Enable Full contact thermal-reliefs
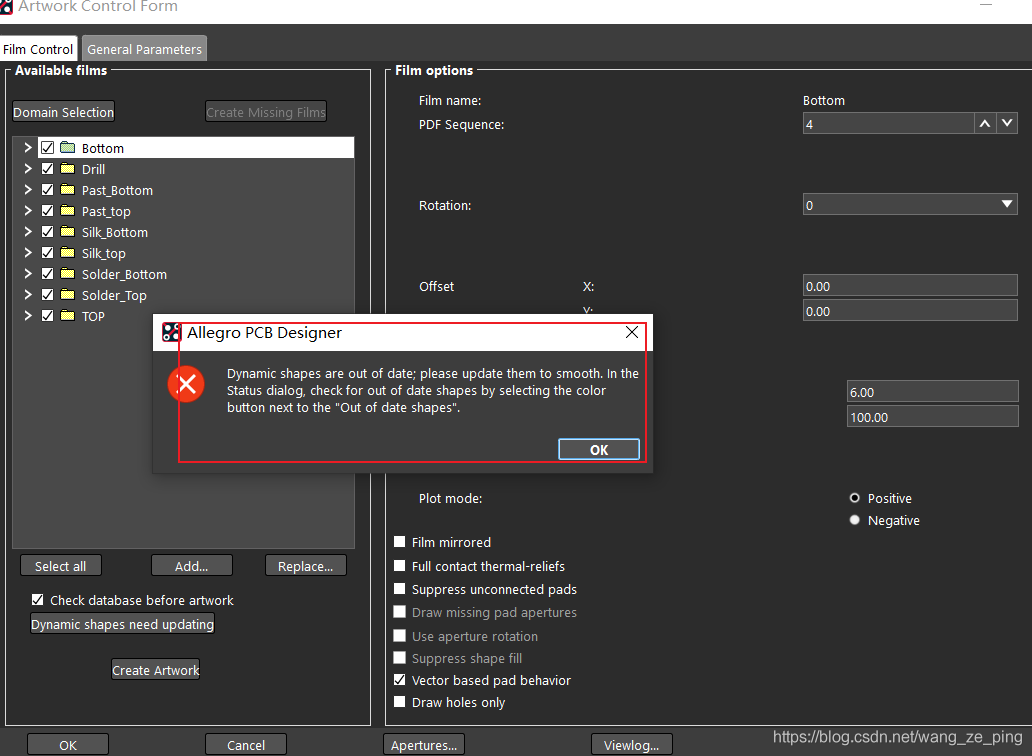The width and height of the screenshot is (1032, 756). 400,566
